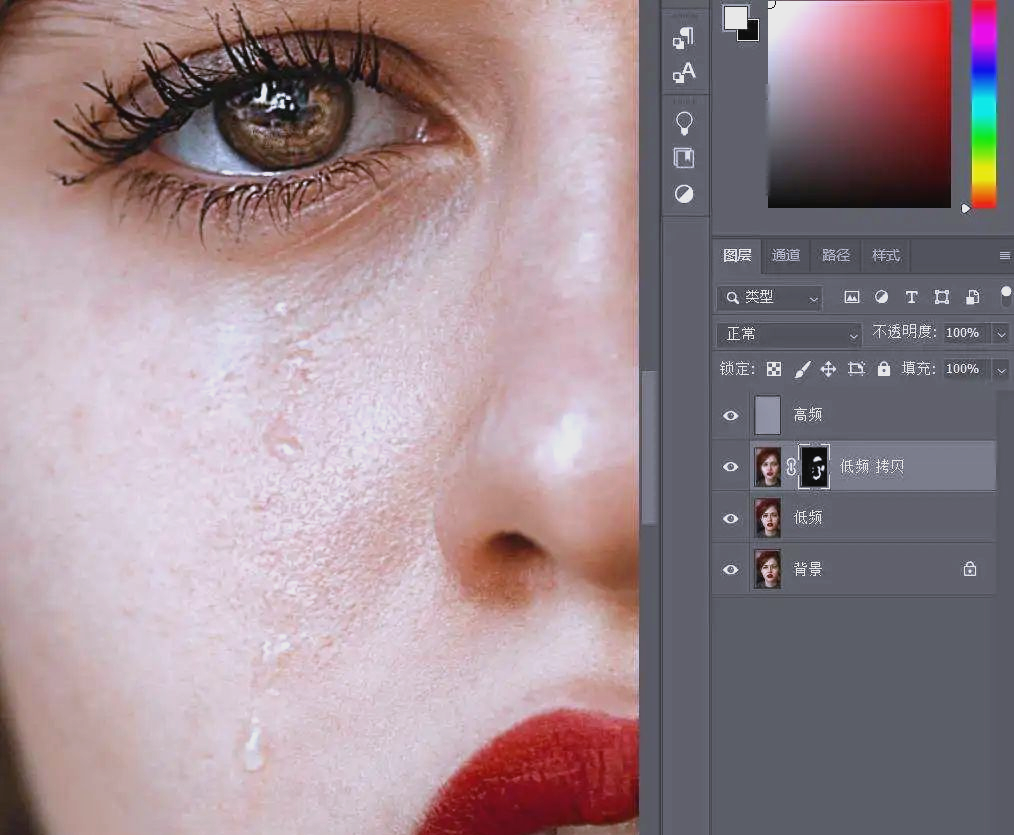Switch to the 通道 tab
1014x835 pixels.
coord(786,256)
